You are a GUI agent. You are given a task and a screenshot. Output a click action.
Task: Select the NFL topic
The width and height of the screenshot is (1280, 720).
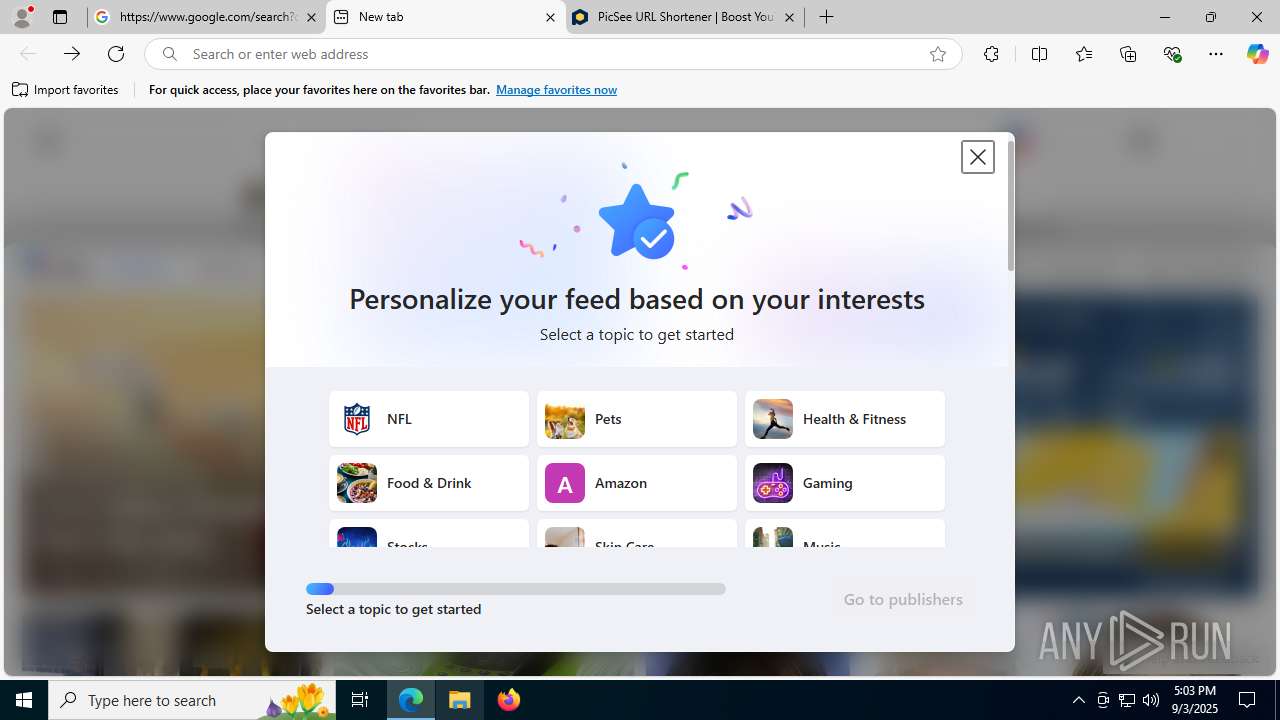[x=429, y=419]
